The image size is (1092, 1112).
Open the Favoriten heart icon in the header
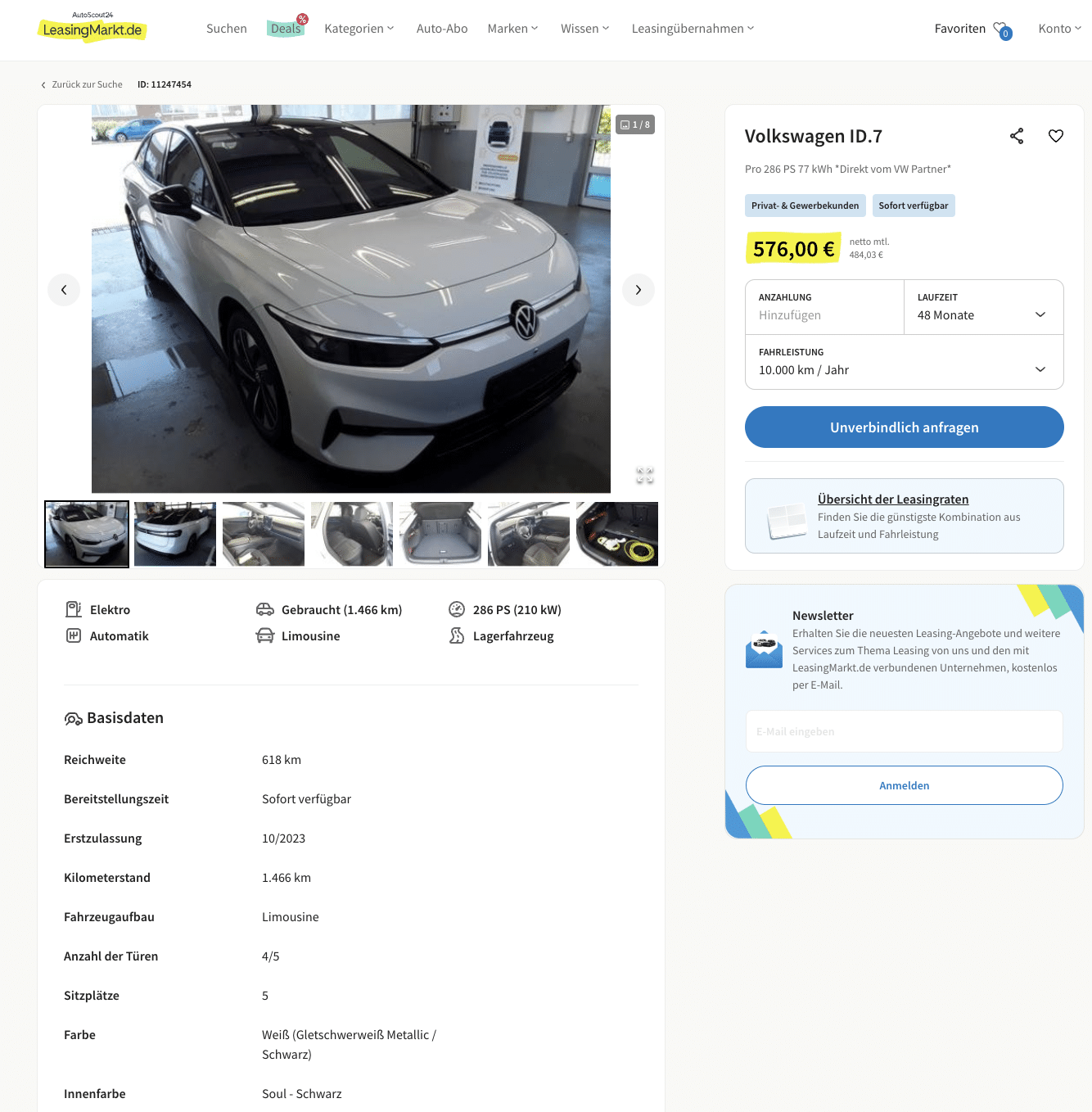(1002, 29)
